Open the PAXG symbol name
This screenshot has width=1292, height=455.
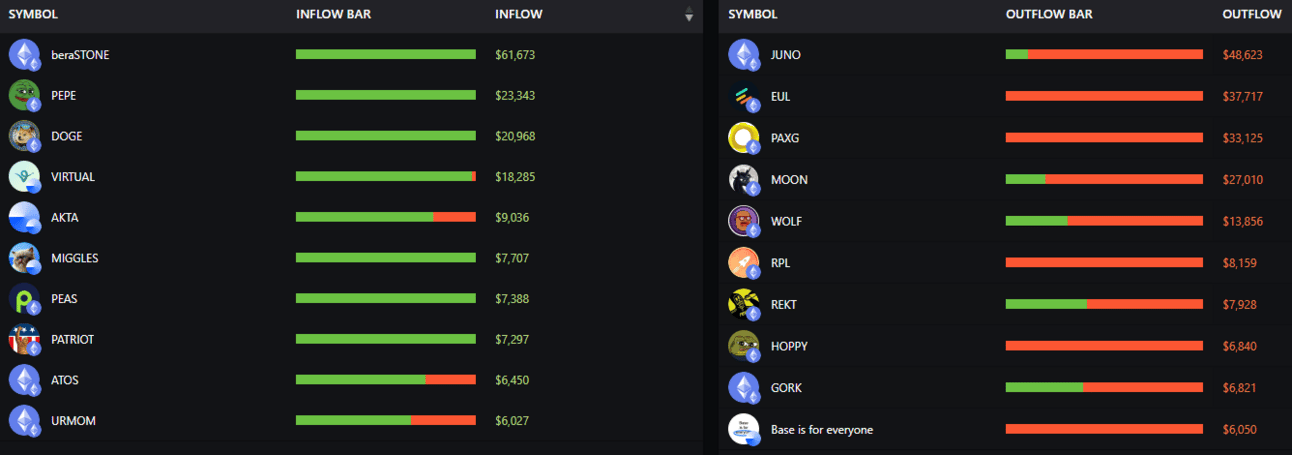(x=785, y=138)
